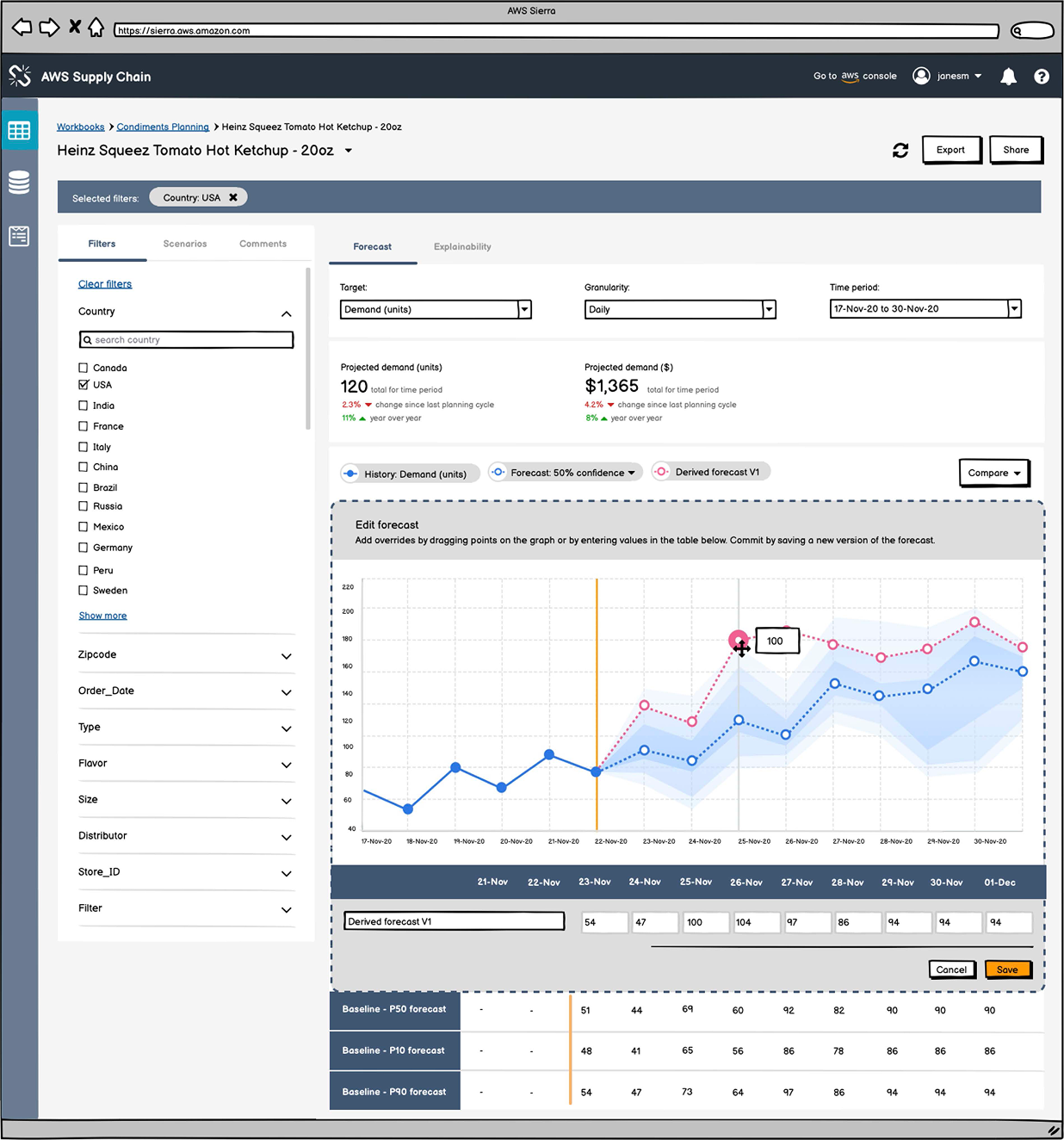Viewport: 1064px width, 1140px height.
Task: Open Condiments Planning breadcrumb link
Action: 163,127
